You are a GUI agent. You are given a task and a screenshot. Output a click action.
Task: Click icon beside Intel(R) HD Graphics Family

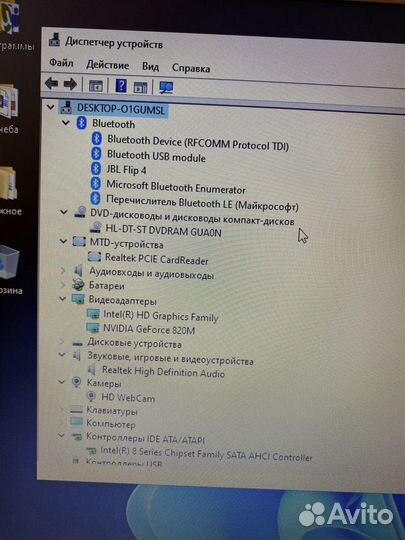pyautogui.click(x=93, y=313)
